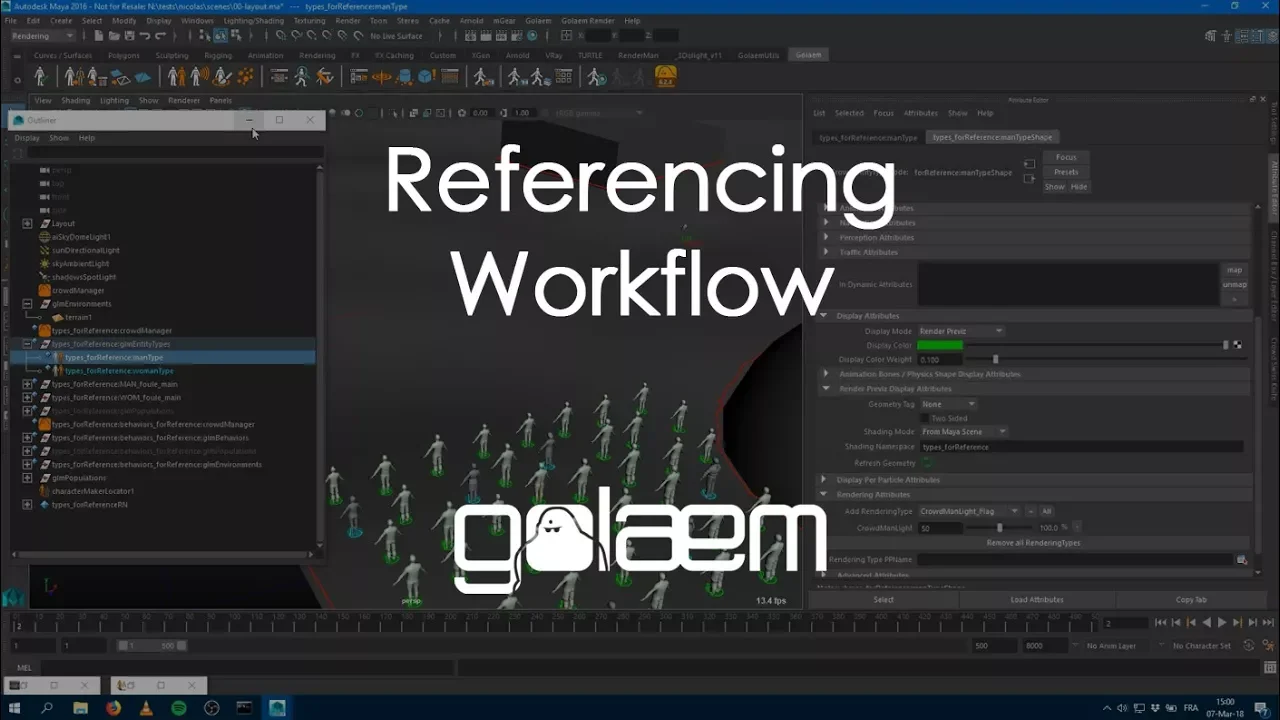Open the Shading Mode dropdown
1280x720 pixels.
(964, 432)
